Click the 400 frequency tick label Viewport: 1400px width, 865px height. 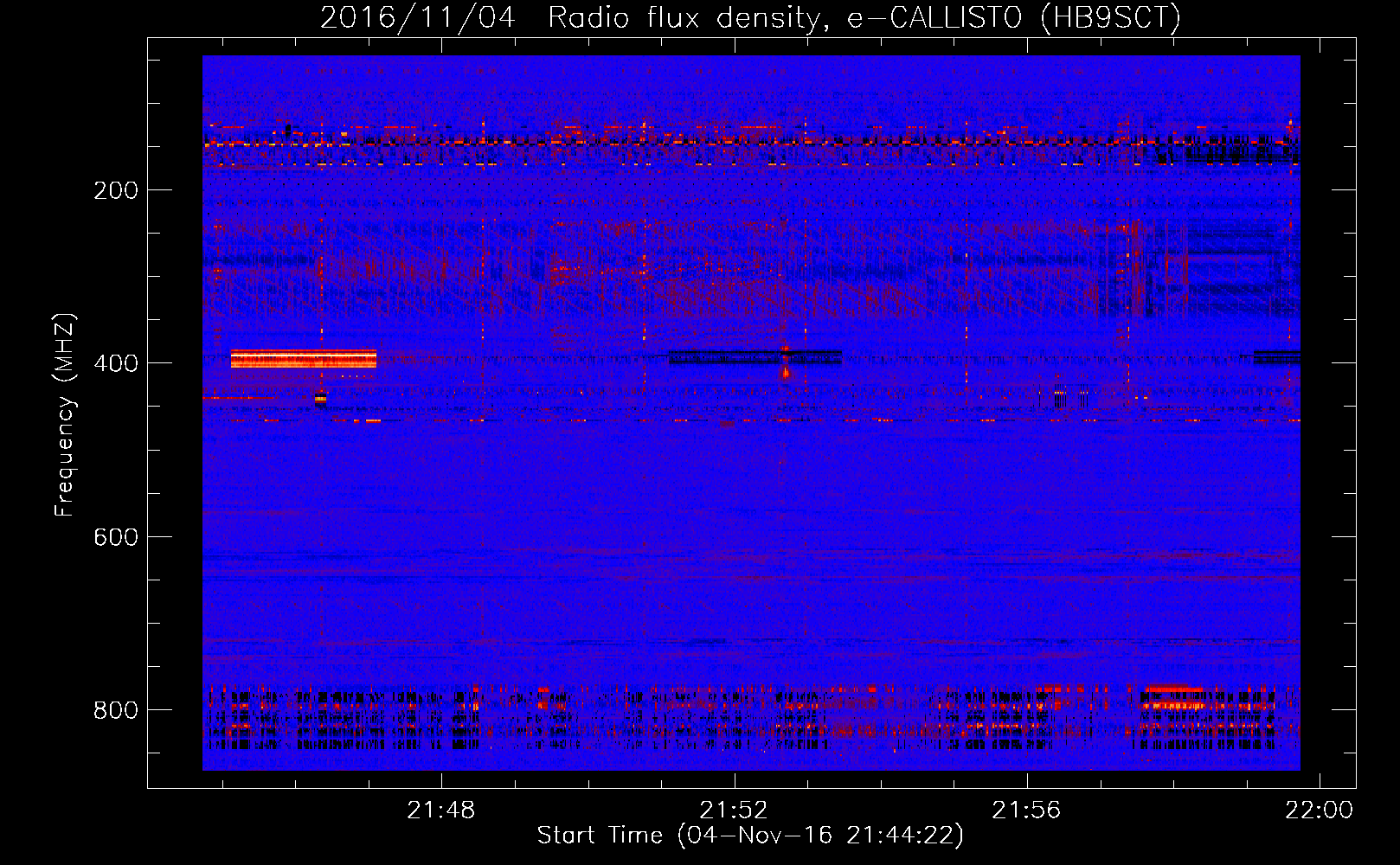116,363
